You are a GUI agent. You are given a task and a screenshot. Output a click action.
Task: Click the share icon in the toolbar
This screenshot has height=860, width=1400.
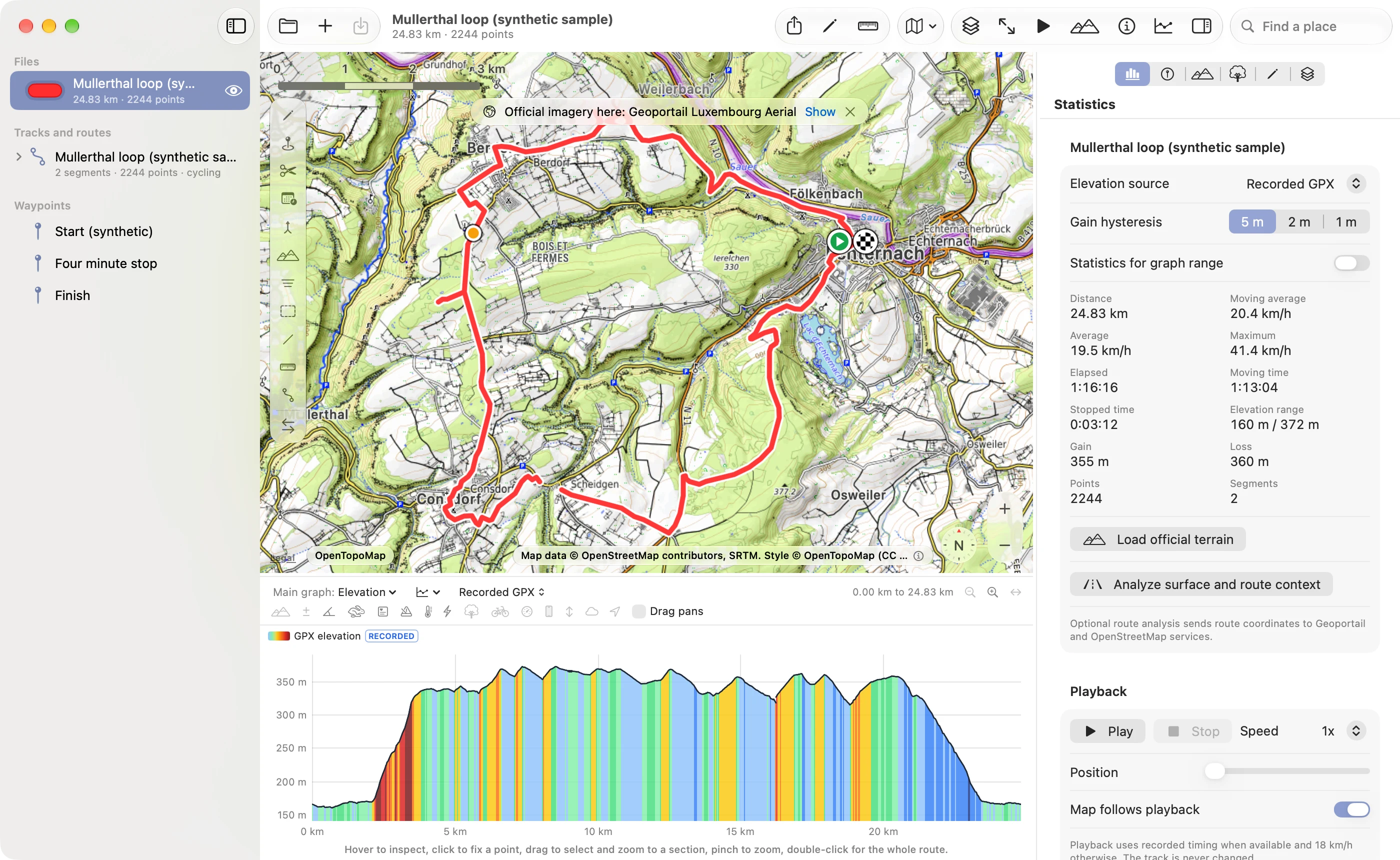[x=794, y=26]
